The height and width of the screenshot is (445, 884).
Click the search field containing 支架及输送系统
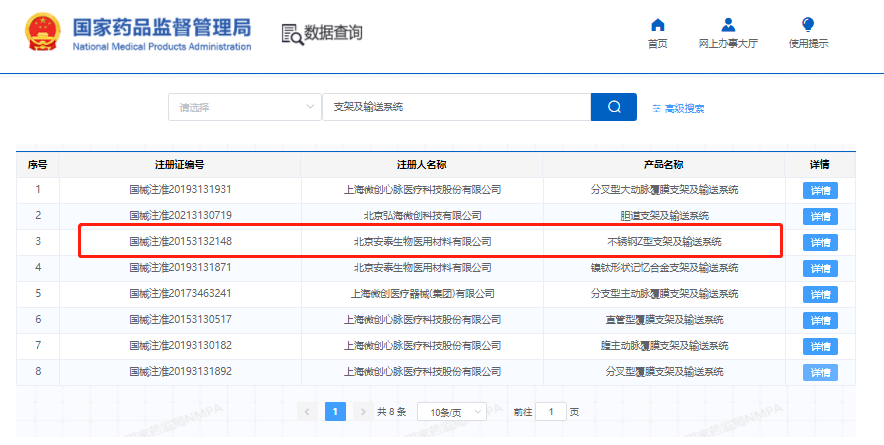[456, 107]
